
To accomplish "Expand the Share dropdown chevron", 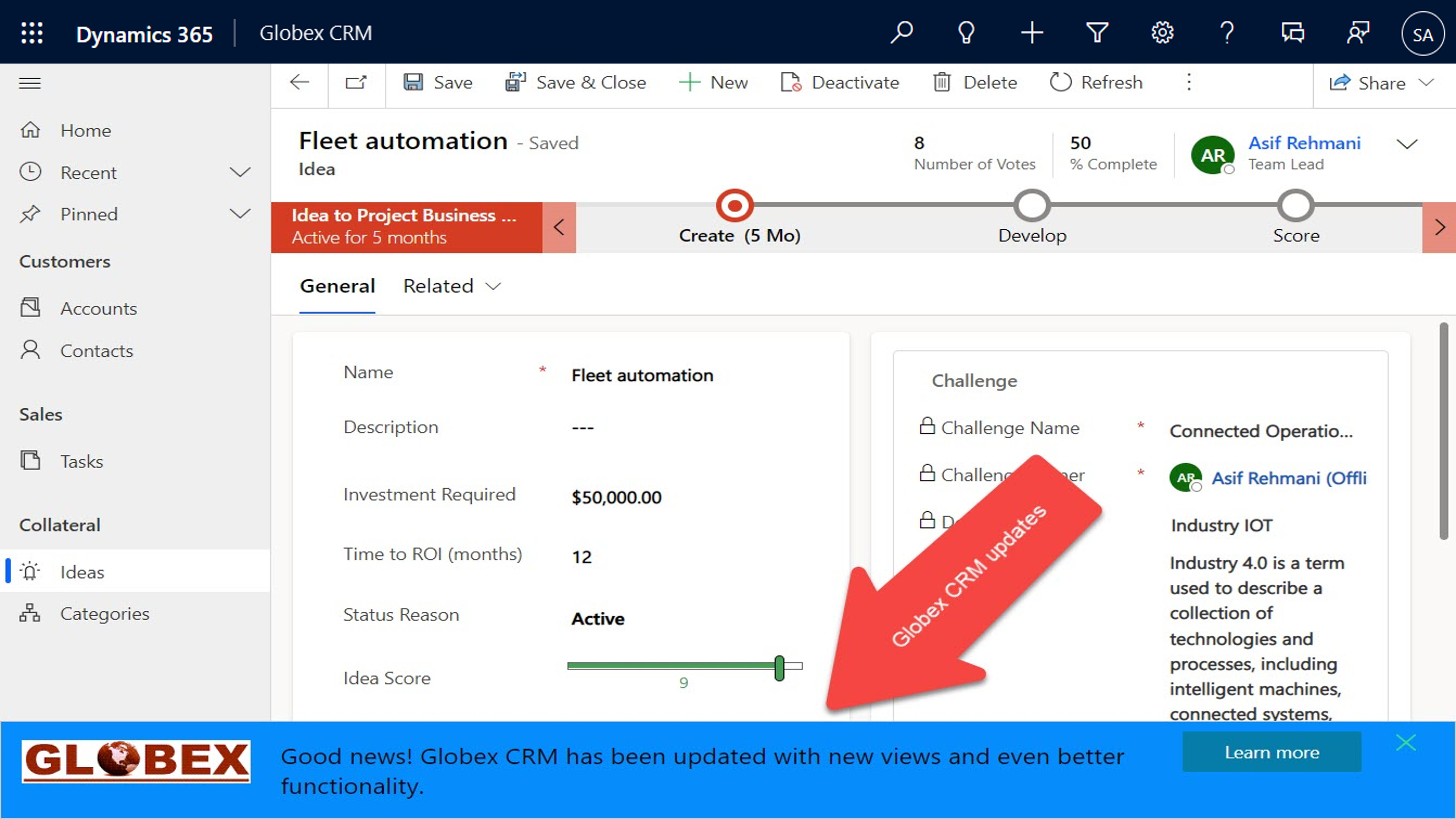I will coord(1427,82).
